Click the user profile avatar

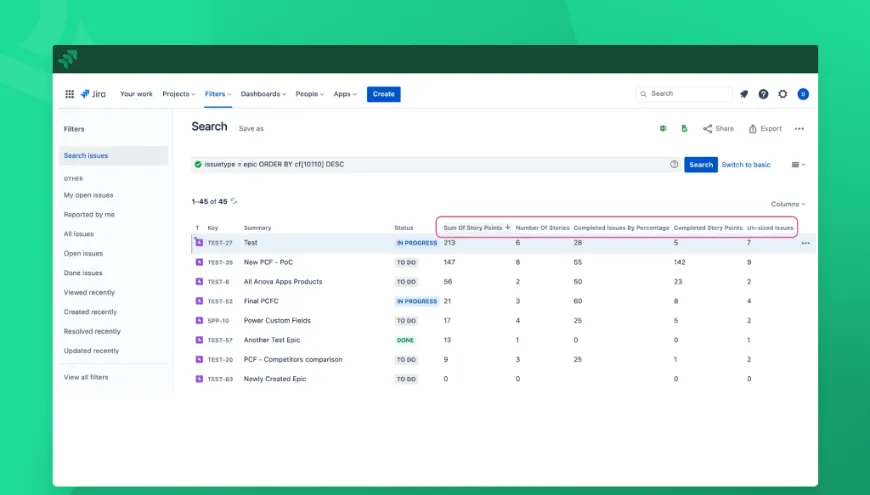[x=803, y=94]
